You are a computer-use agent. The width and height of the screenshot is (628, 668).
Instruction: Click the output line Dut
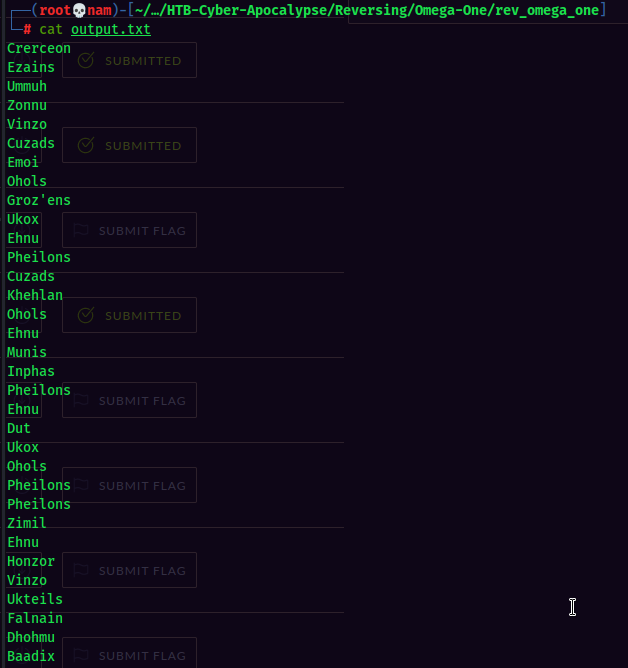[x=19, y=428]
